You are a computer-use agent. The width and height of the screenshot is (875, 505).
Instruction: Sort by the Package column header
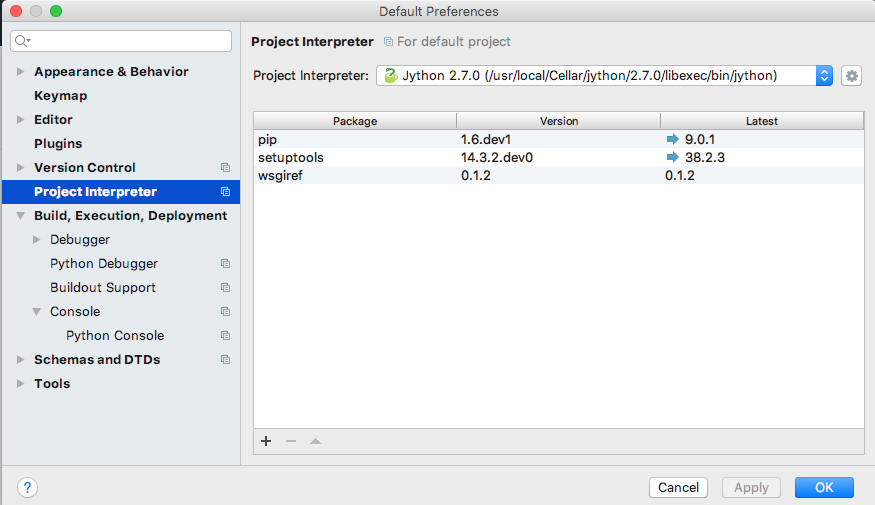355,121
